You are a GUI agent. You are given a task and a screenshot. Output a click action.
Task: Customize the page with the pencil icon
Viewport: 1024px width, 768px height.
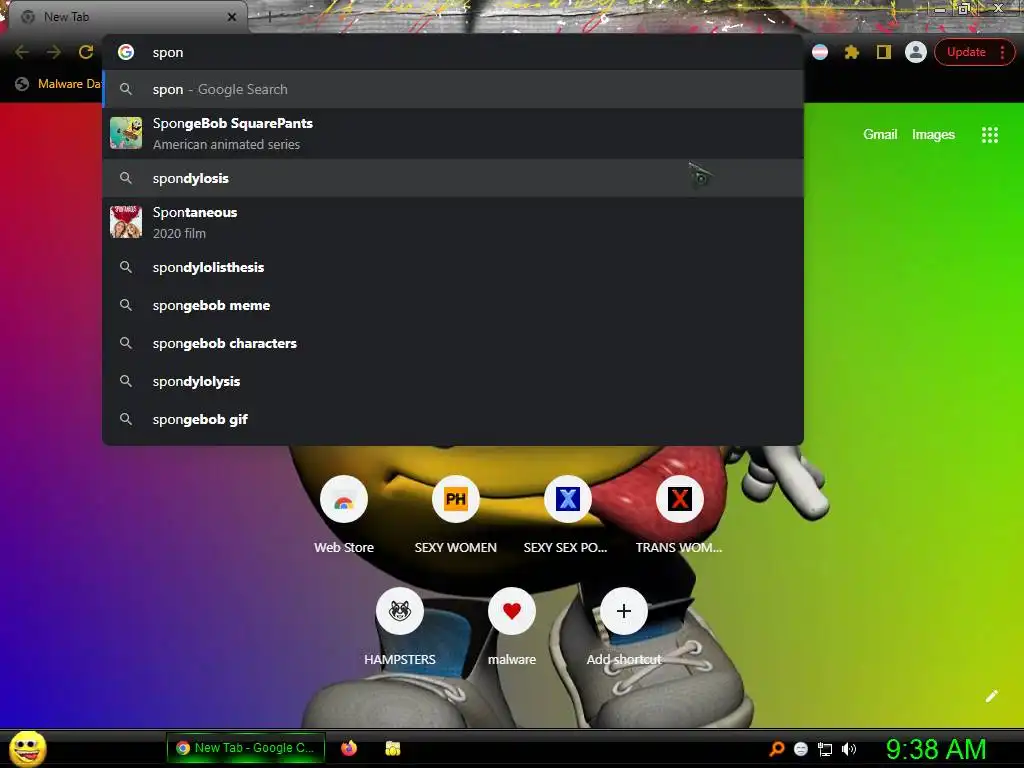click(x=991, y=696)
